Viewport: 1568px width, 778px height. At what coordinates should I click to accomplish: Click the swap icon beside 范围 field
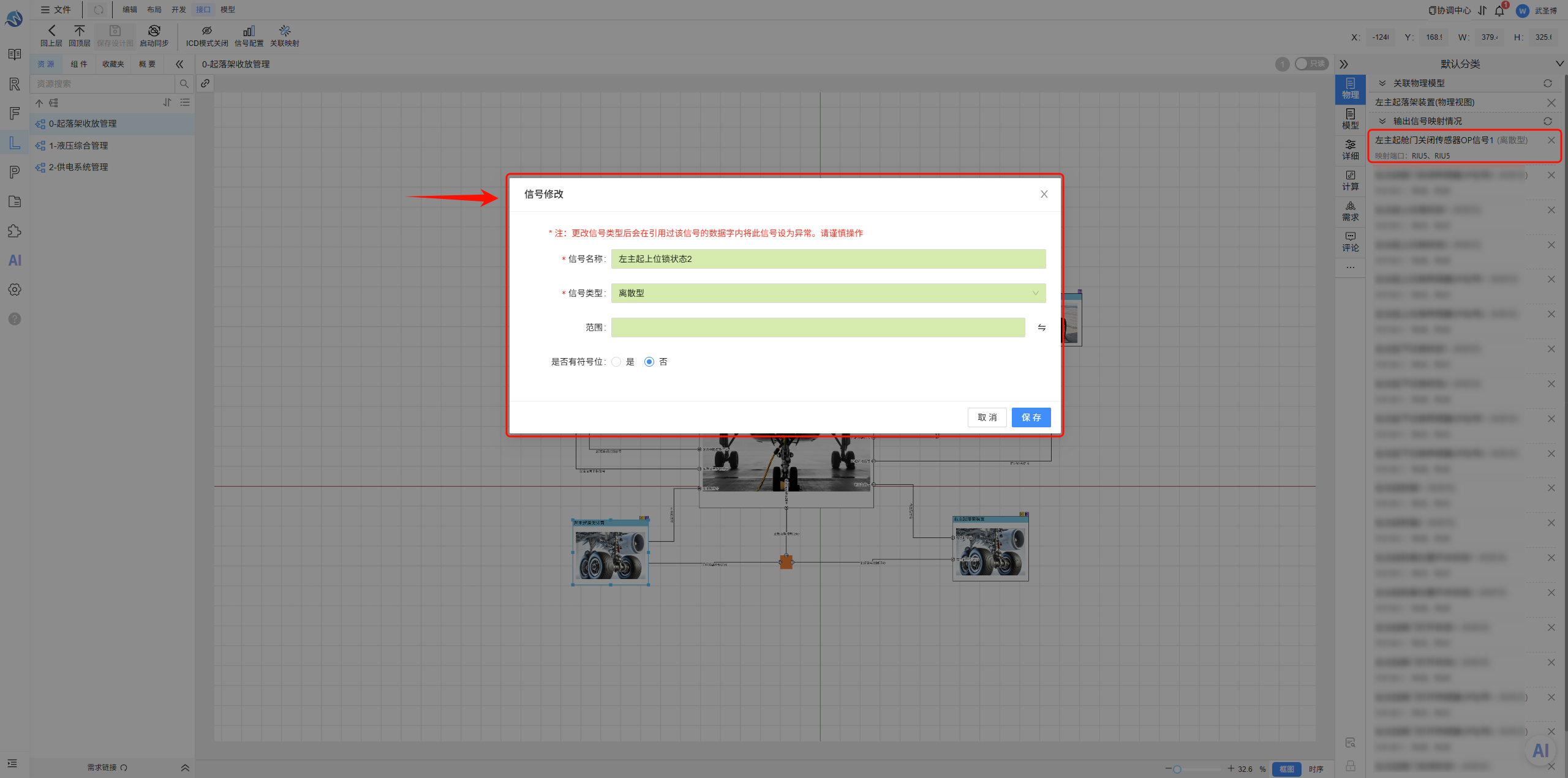1041,327
